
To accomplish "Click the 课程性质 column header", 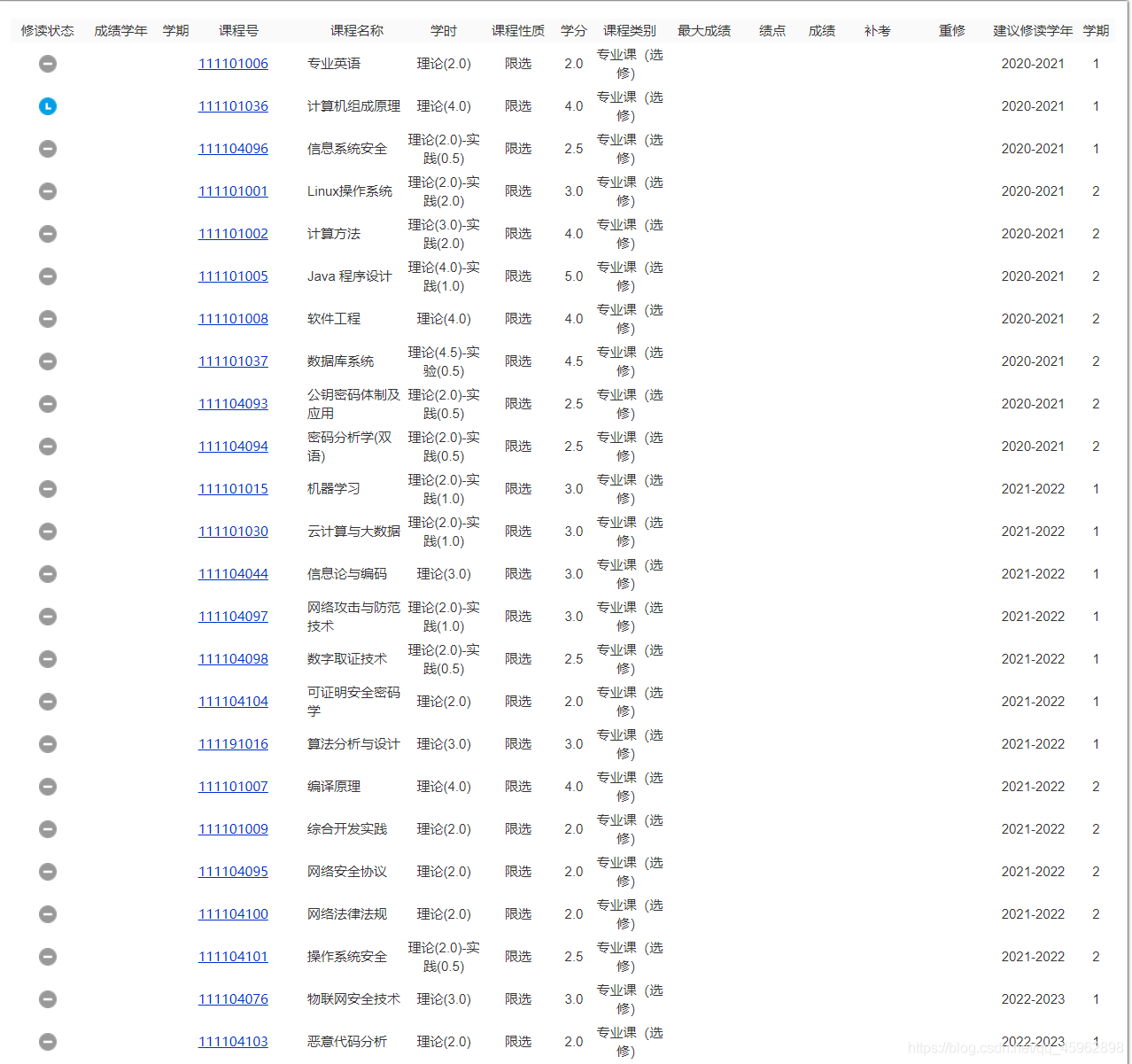I will tap(518, 31).
